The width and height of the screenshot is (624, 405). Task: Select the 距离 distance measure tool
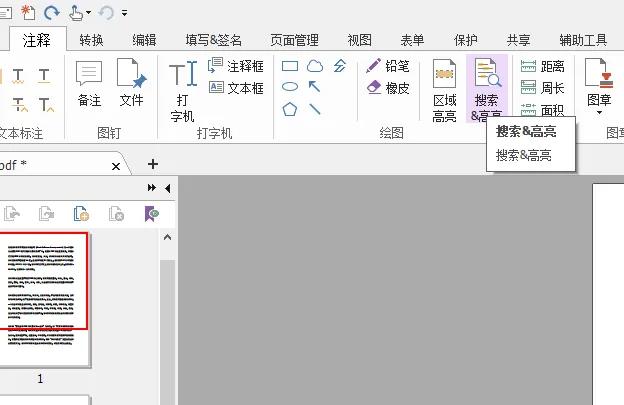542,66
